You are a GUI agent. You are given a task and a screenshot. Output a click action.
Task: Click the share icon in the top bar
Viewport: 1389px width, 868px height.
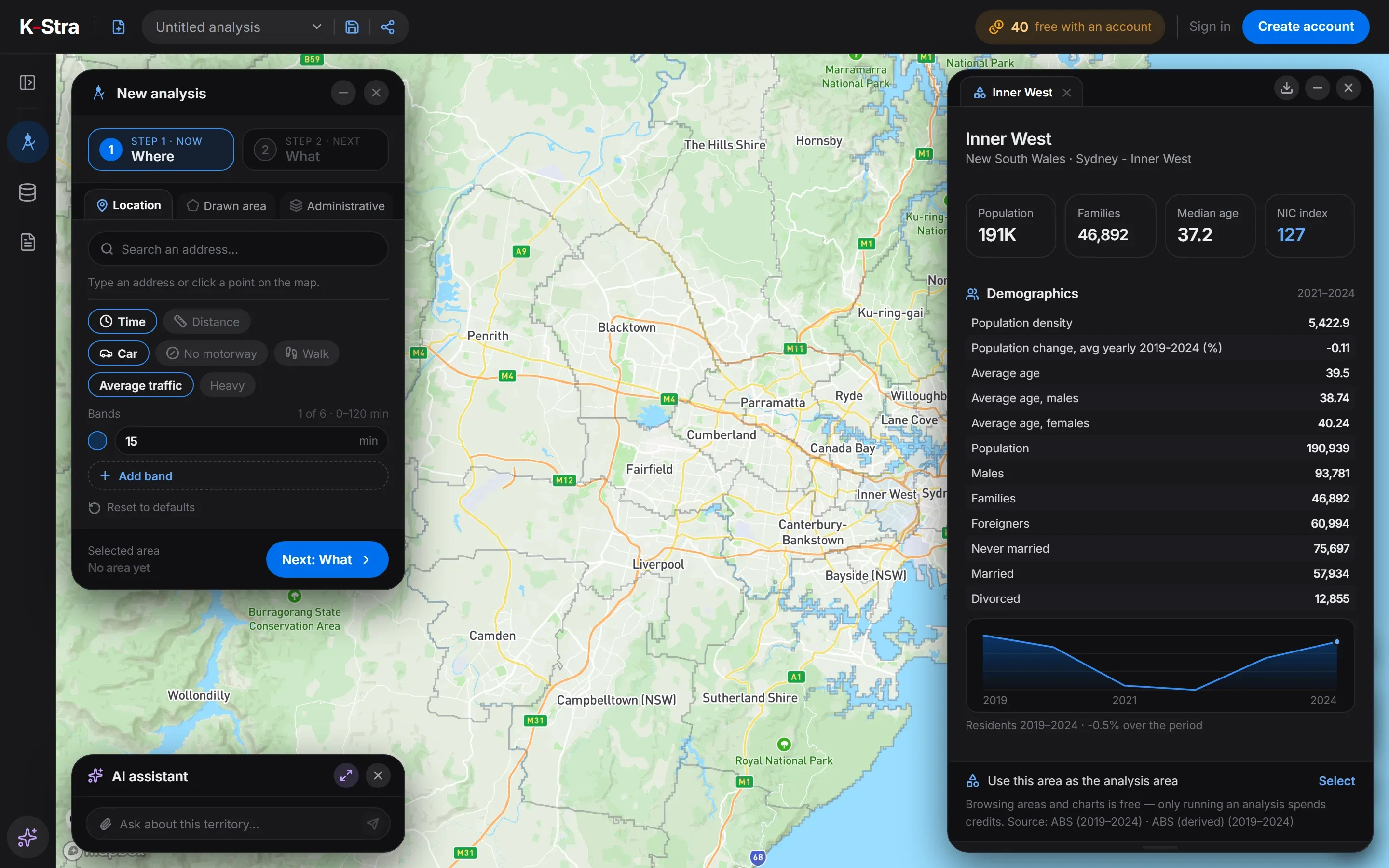(388, 27)
